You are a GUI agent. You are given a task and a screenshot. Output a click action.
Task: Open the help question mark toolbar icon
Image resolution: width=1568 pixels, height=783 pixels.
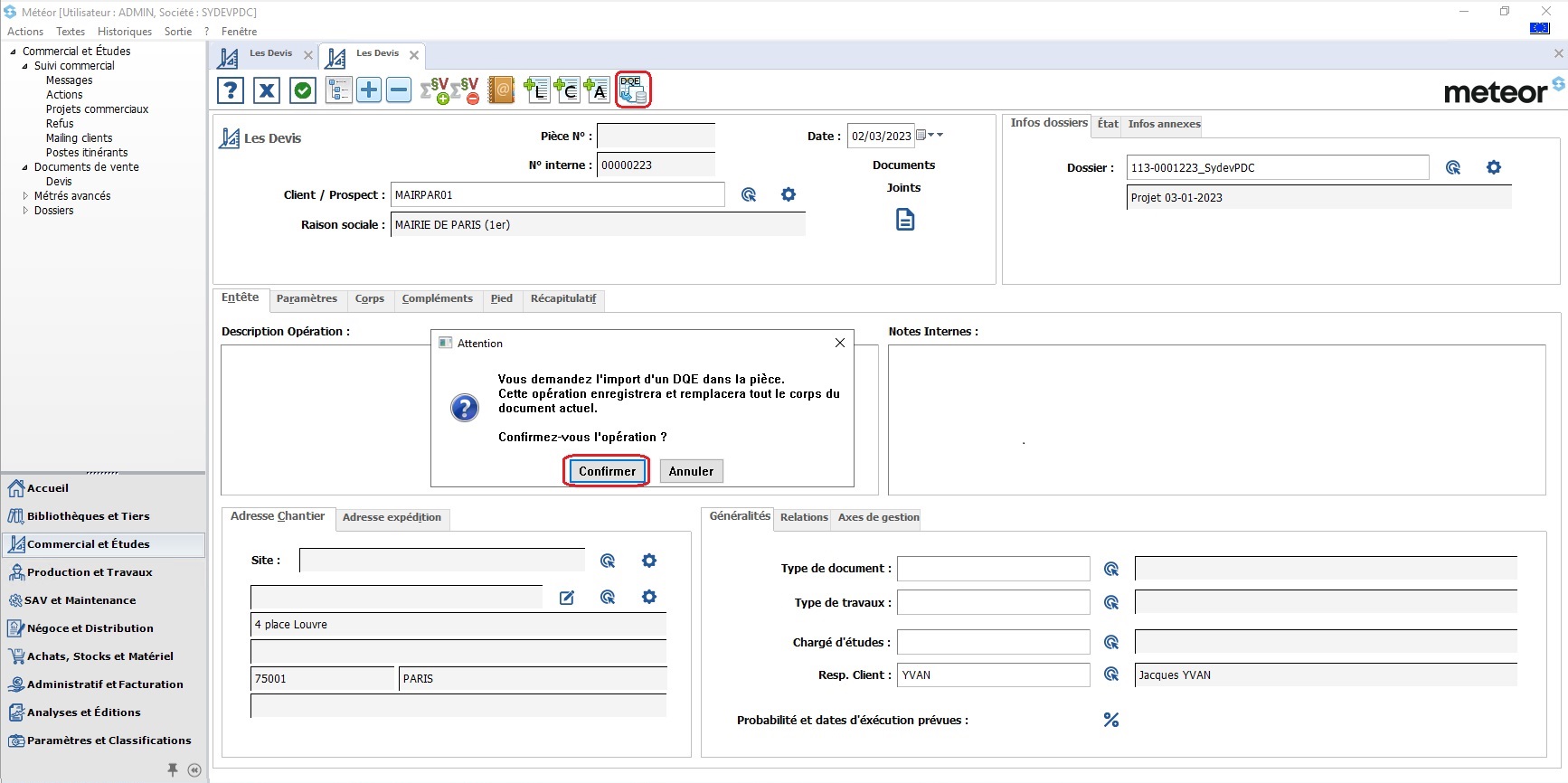point(231,90)
